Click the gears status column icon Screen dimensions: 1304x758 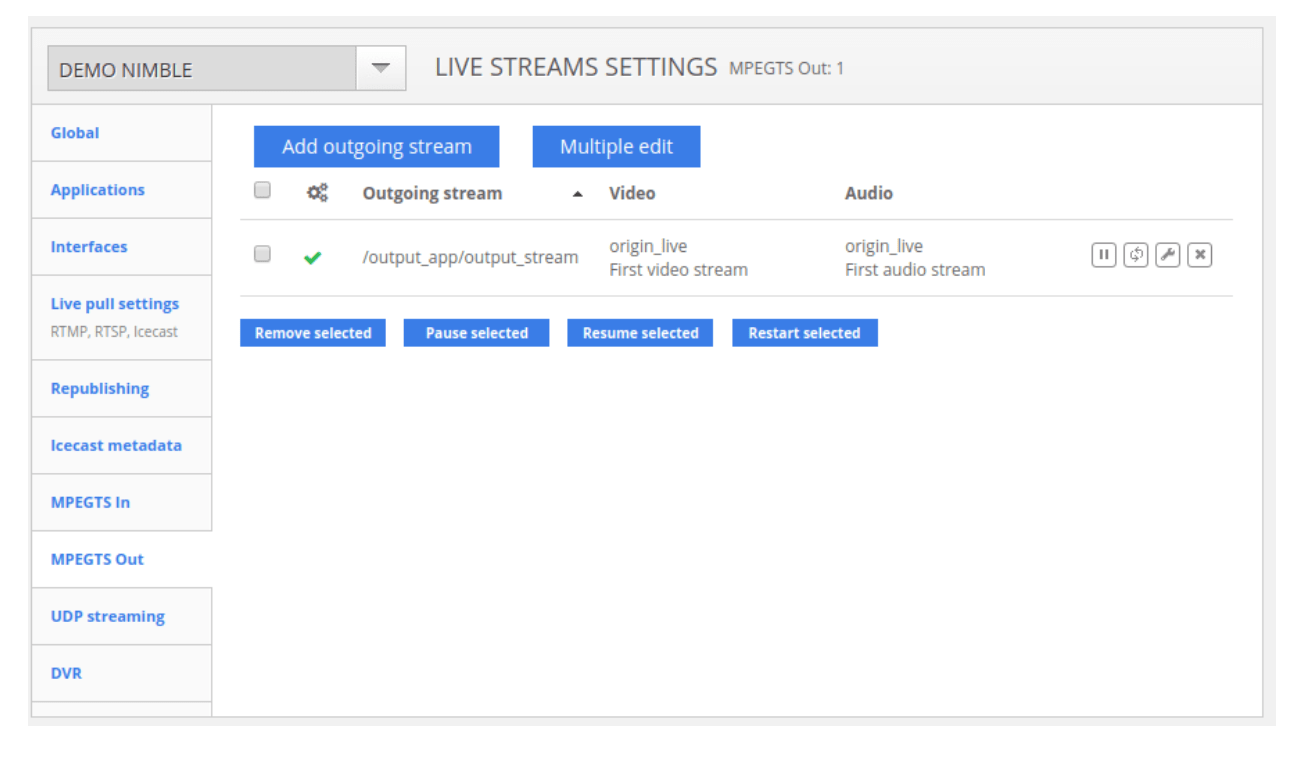317,193
